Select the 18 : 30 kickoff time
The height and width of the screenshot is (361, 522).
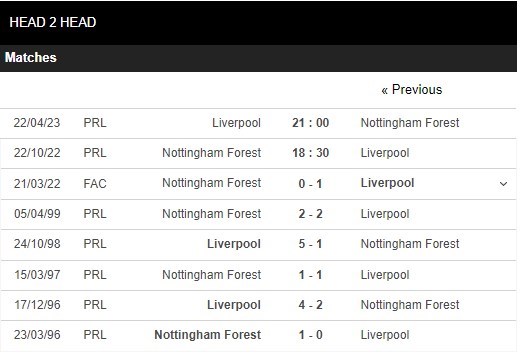click(x=310, y=153)
